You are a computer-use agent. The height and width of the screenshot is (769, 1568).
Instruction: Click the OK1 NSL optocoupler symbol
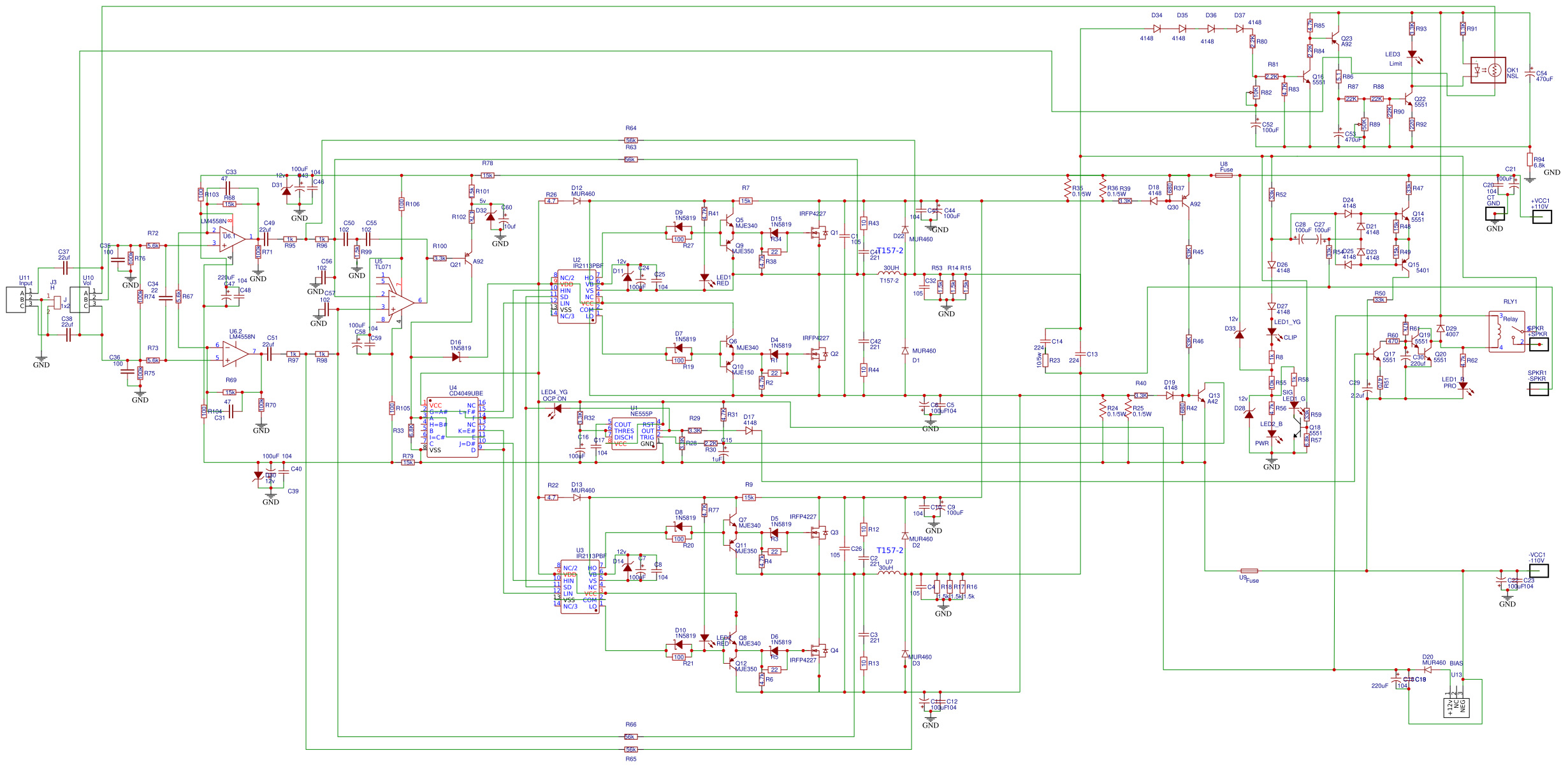click(x=1488, y=70)
